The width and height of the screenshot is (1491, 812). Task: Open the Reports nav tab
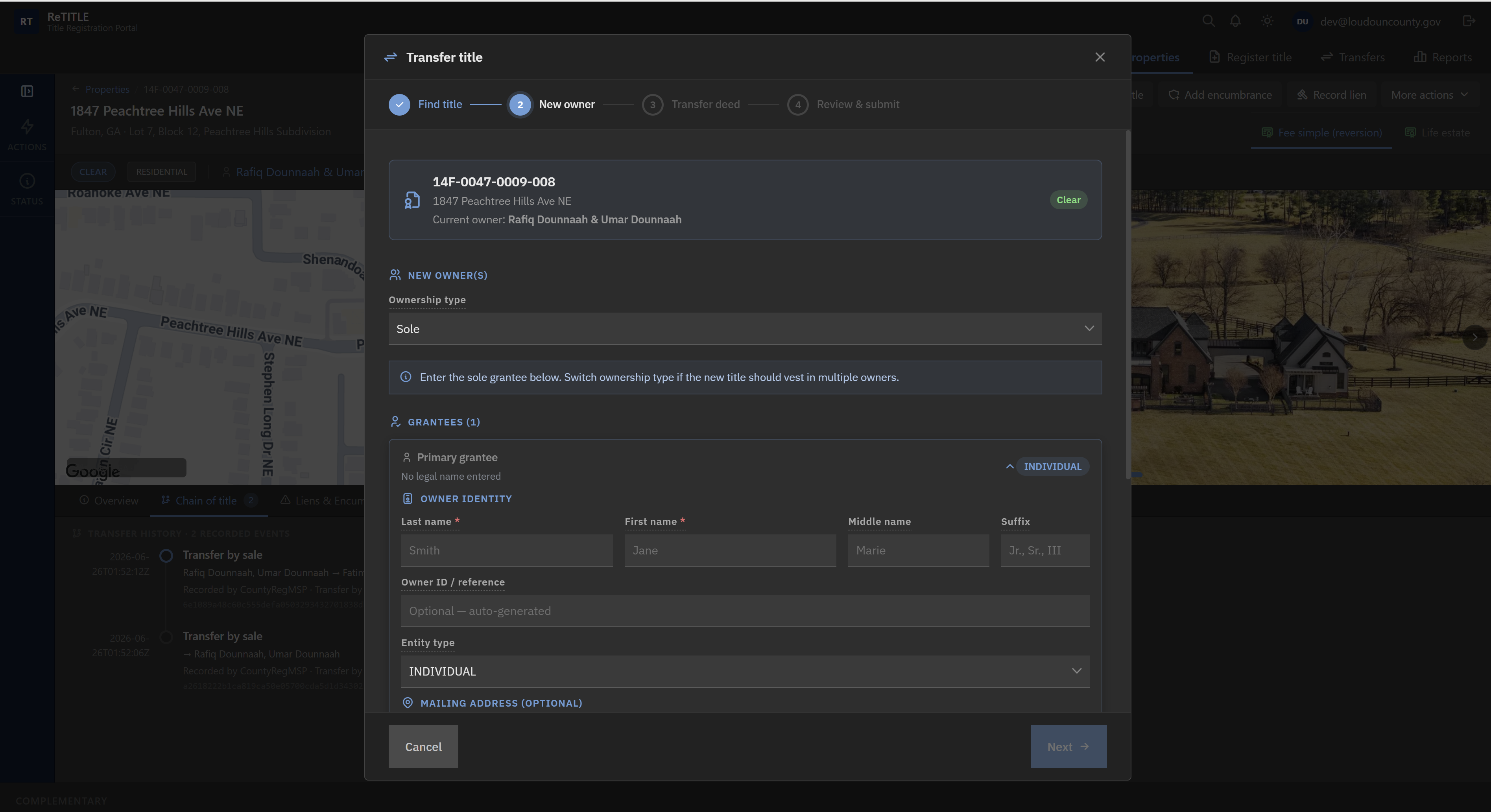(1442, 57)
